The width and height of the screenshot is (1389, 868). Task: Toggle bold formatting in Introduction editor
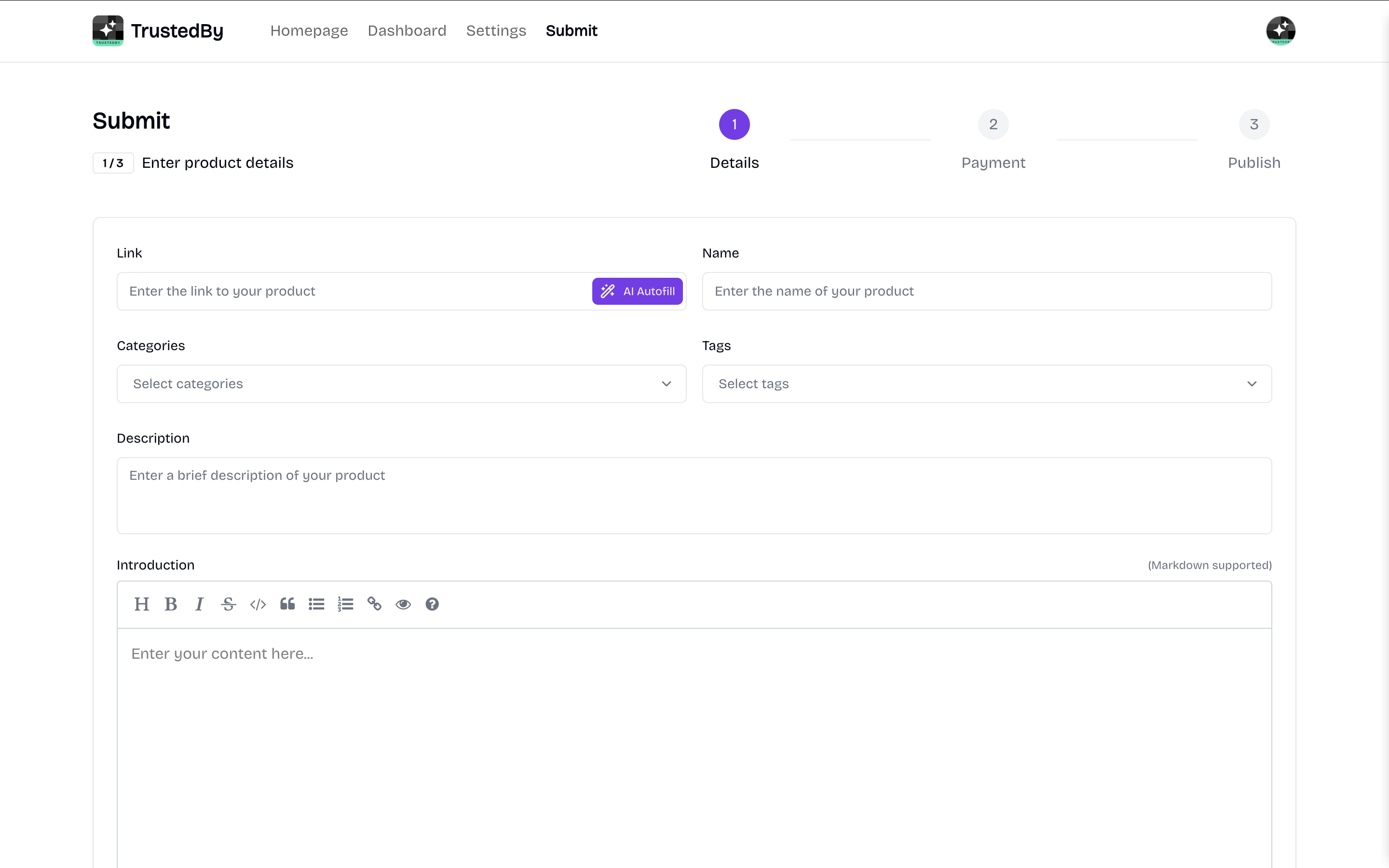pyautogui.click(x=170, y=604)
